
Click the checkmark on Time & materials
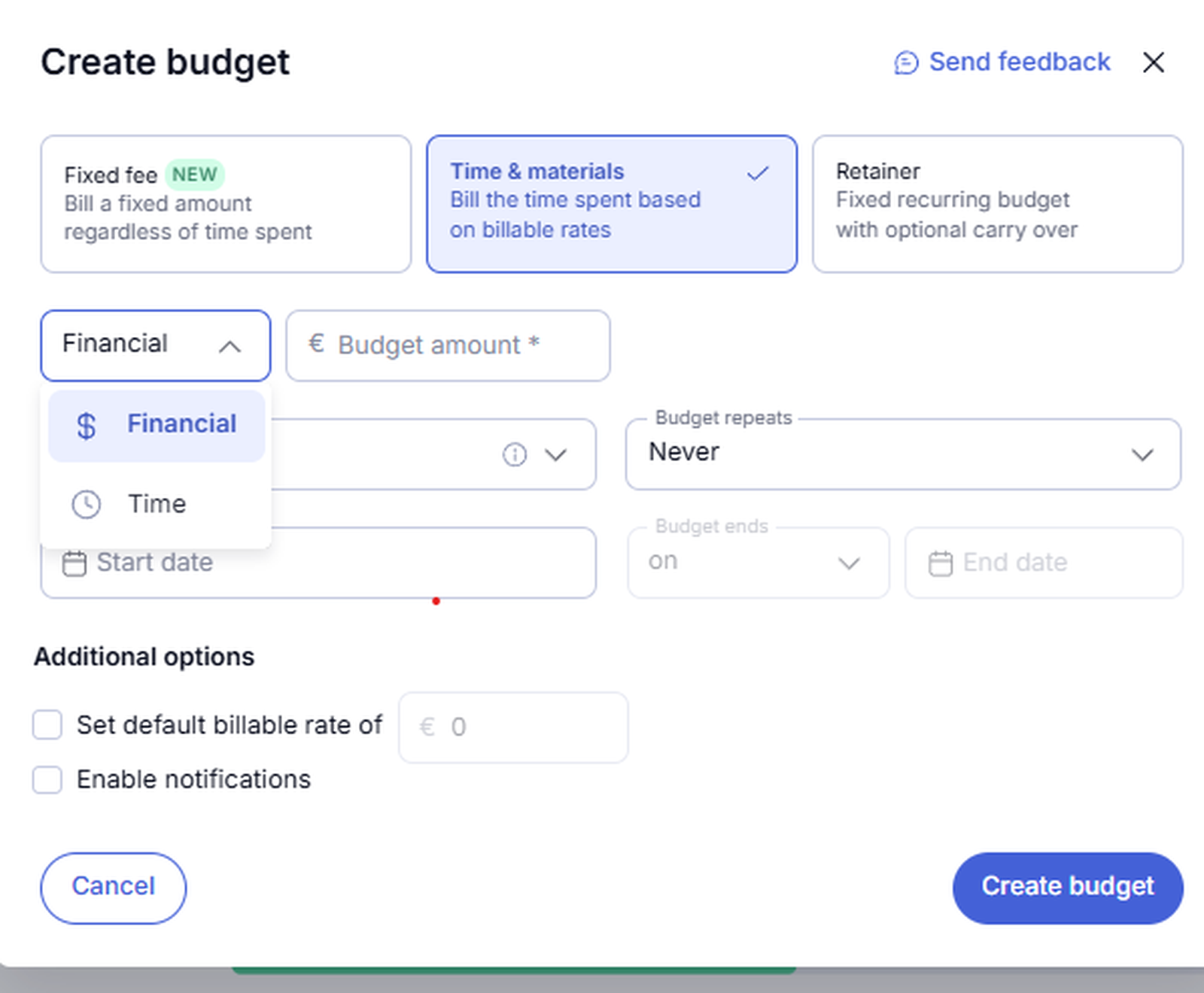pos(758,174)
